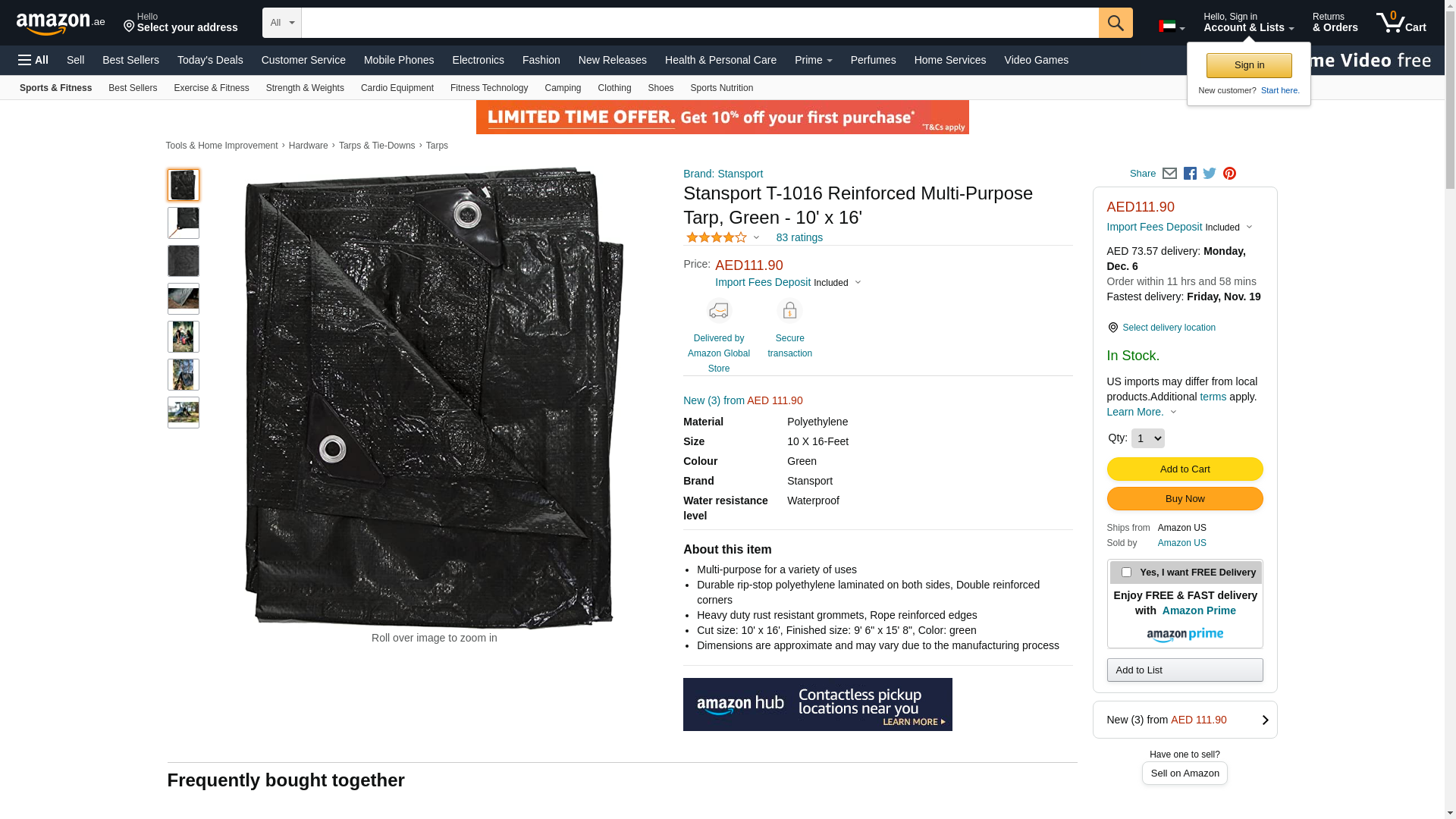The image size is (1456, 819).
Task: Expand the Learn More details
Action: [x=1141, y=412]
